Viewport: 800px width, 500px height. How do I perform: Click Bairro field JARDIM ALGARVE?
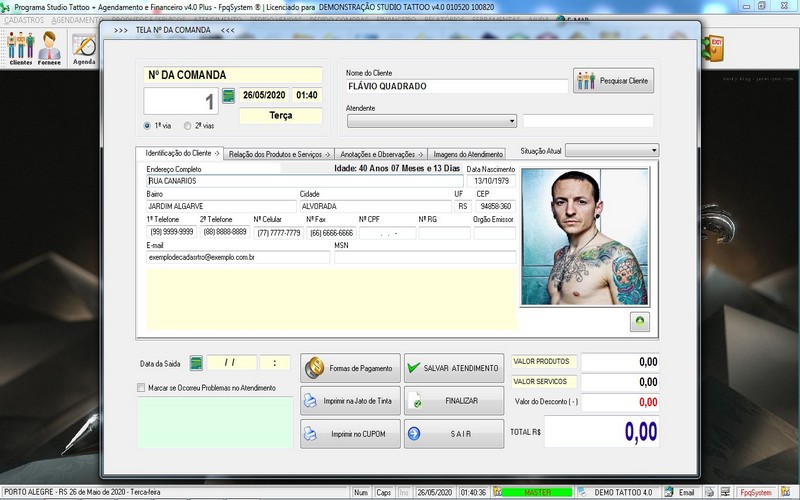coord(221,206)
